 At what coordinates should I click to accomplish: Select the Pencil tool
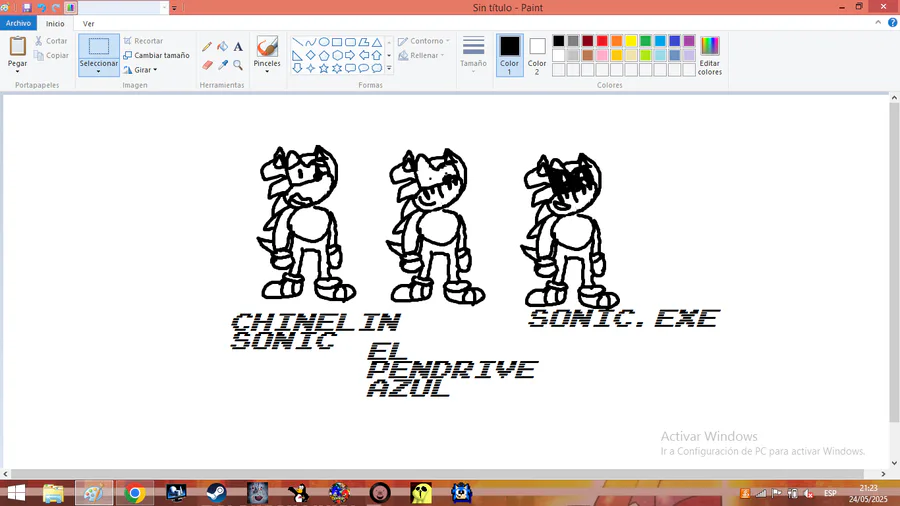coord(207,46)
